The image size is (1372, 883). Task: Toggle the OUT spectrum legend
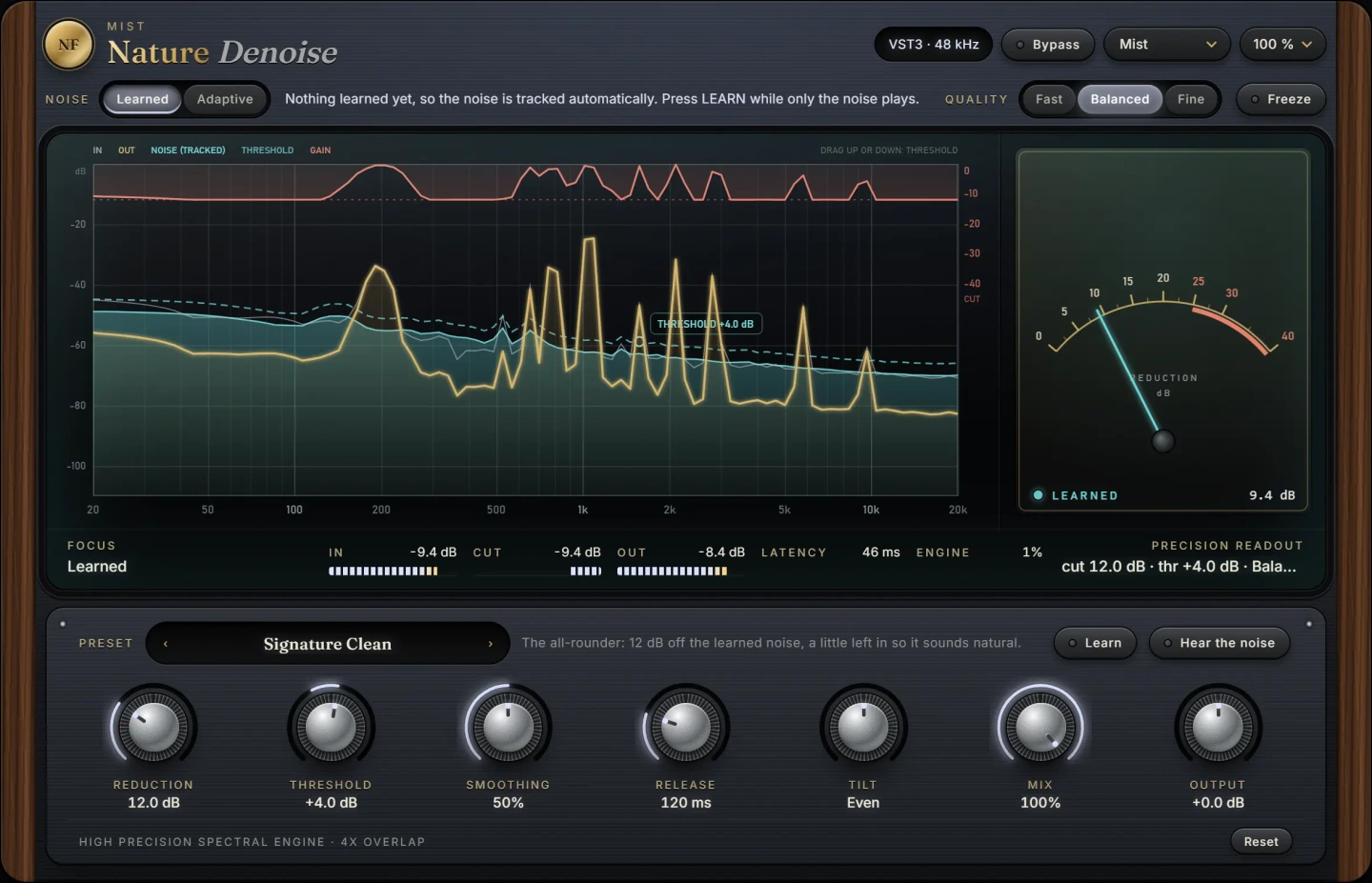tap(127, 151)
